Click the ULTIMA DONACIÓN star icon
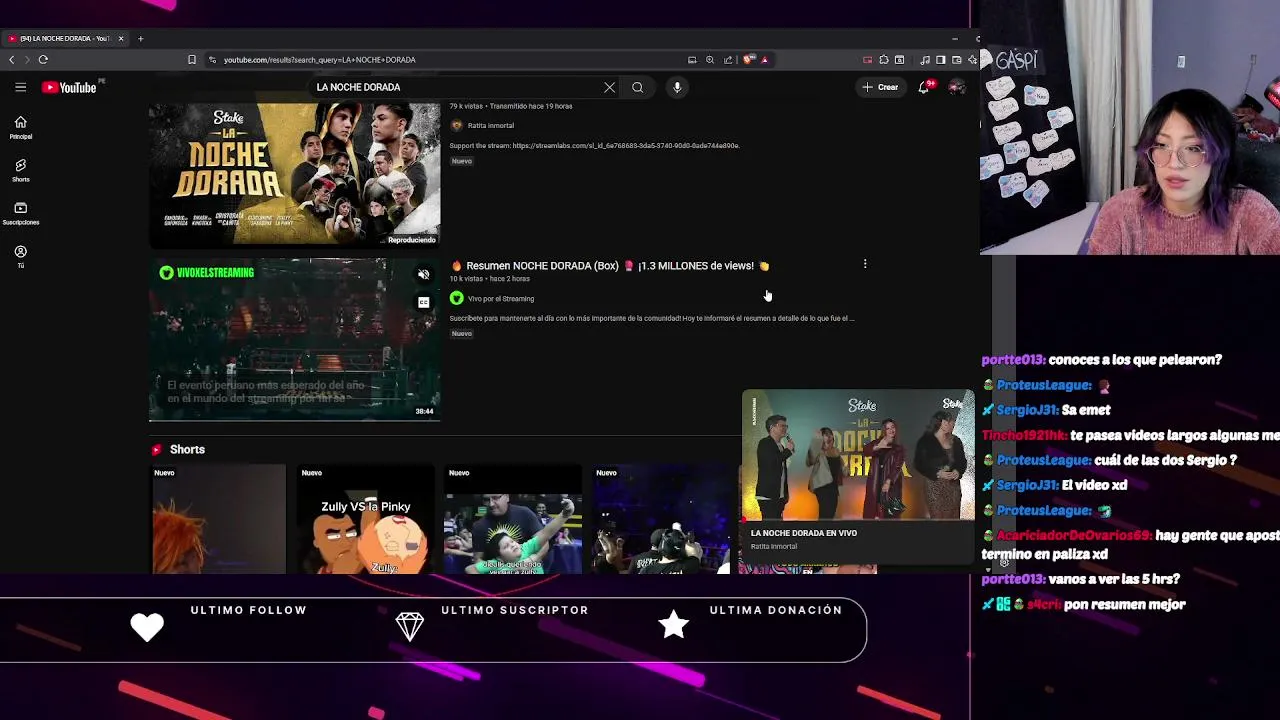1280x720 pixels. [x=674, y=624]
